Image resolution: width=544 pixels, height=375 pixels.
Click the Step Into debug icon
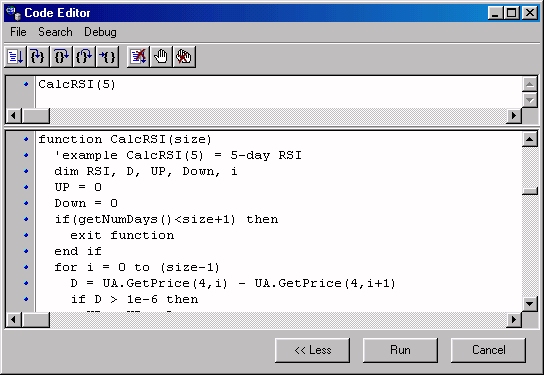(38, 57)
